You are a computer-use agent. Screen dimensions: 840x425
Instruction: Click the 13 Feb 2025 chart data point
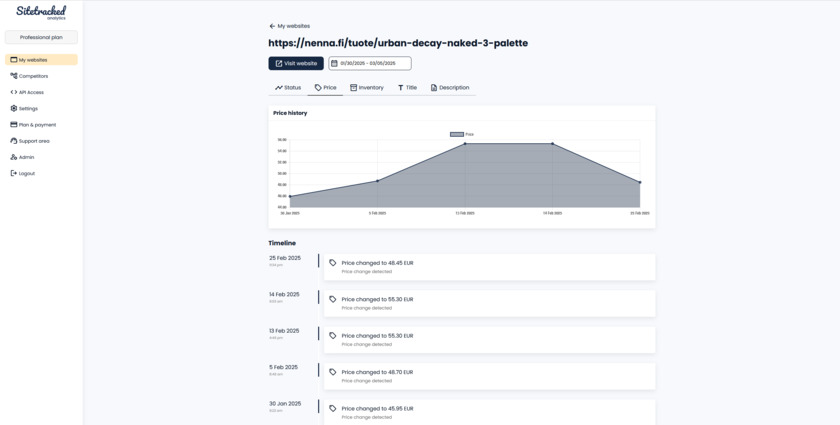tap(465, 144)
